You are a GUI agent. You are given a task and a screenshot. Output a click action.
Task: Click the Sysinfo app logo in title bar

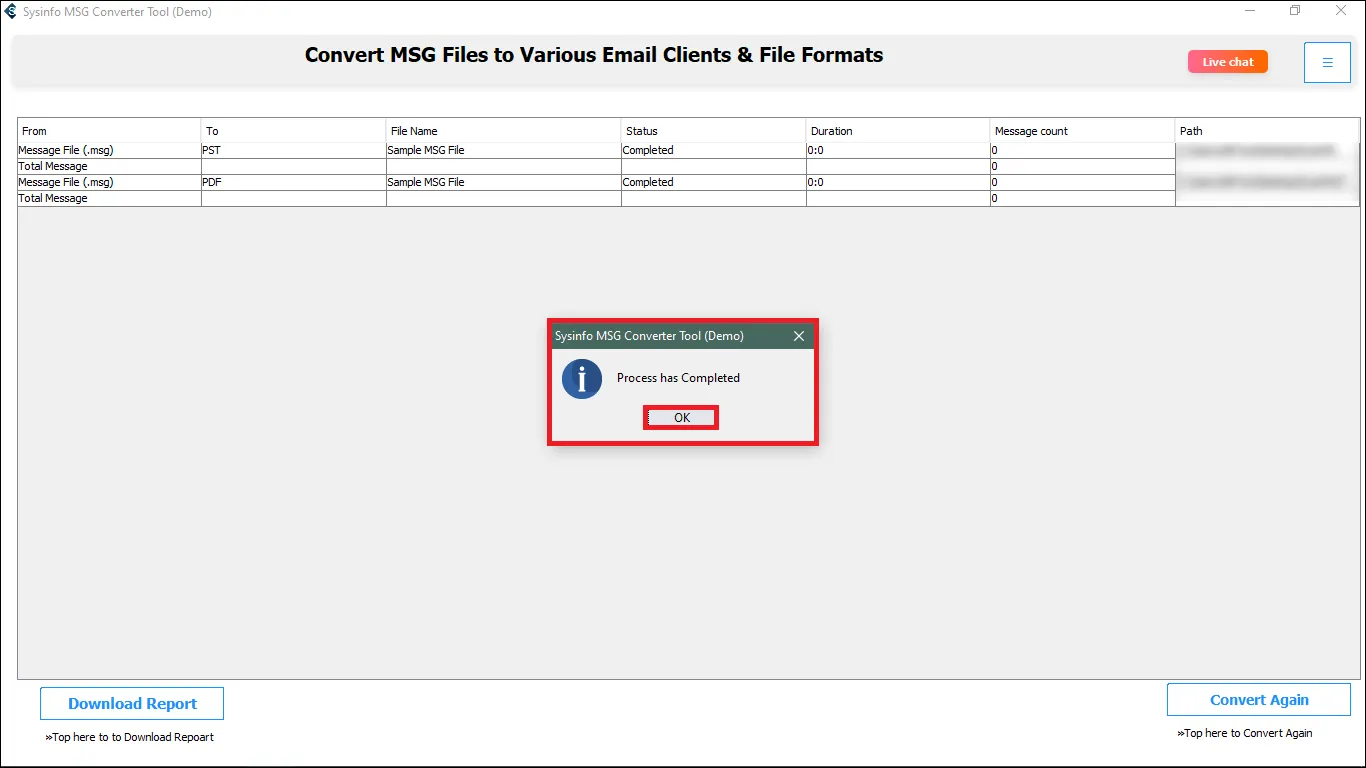[x=11, y=12]
